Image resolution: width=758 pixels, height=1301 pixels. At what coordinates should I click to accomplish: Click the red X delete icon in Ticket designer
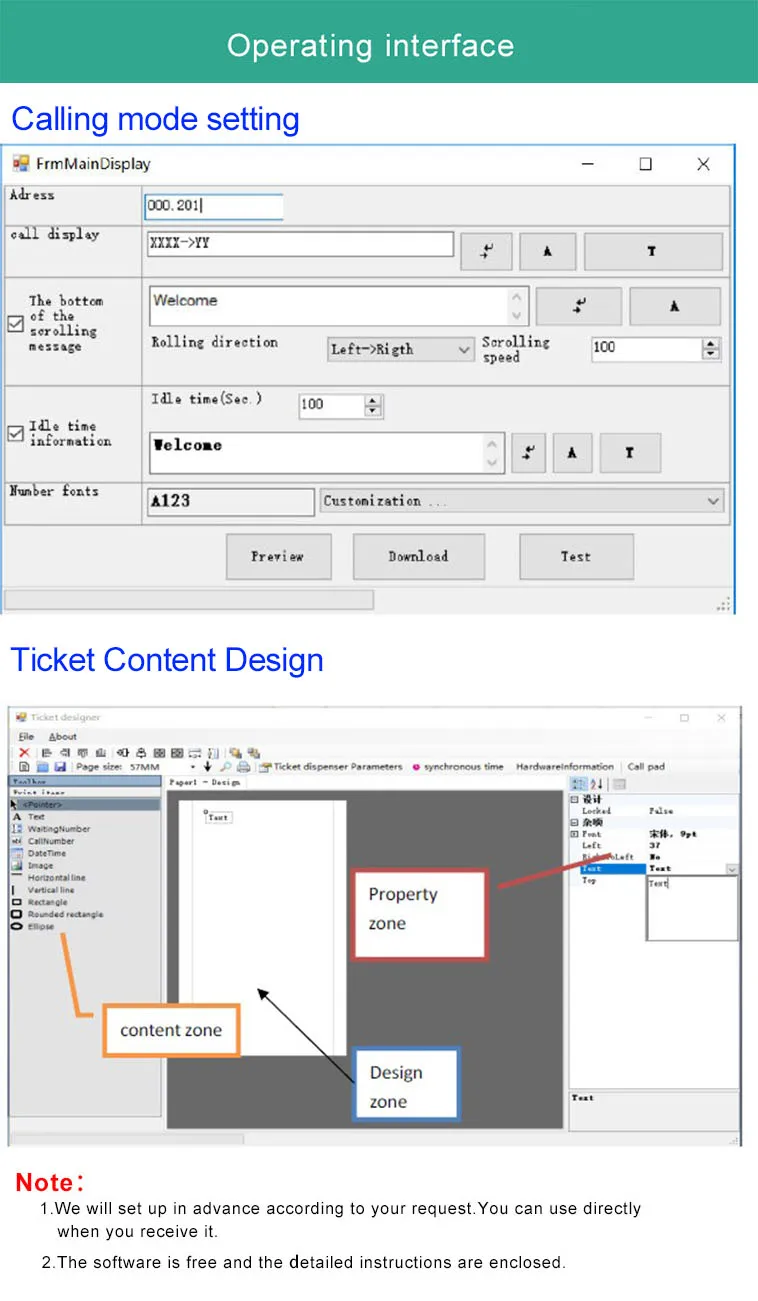tap(24, 752)
